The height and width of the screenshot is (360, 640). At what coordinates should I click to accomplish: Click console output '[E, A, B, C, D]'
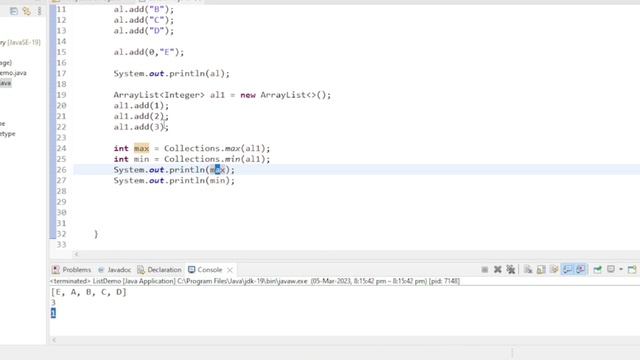[89, 292]
